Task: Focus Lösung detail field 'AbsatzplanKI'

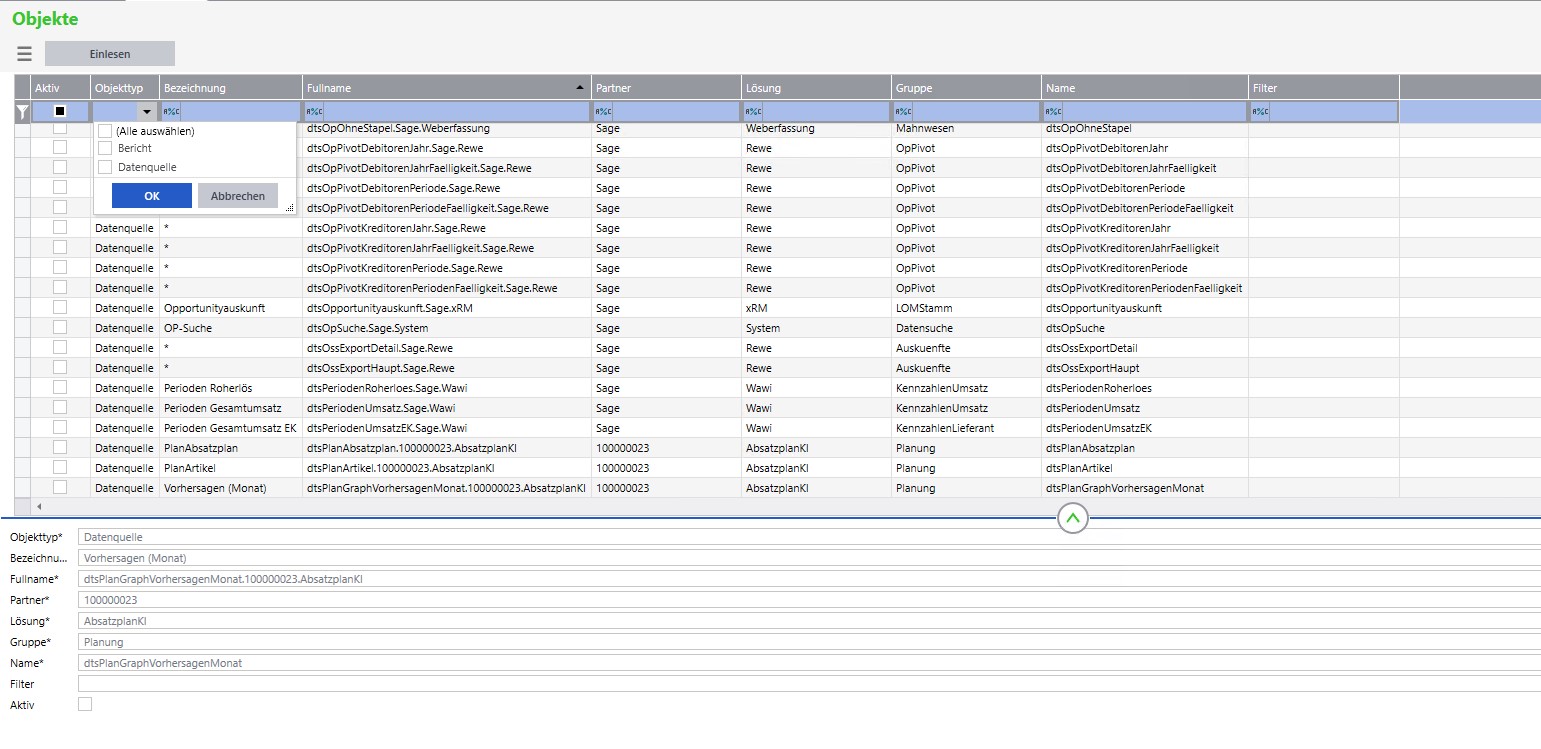Action: pyautogui.click(x=809, y=621)
